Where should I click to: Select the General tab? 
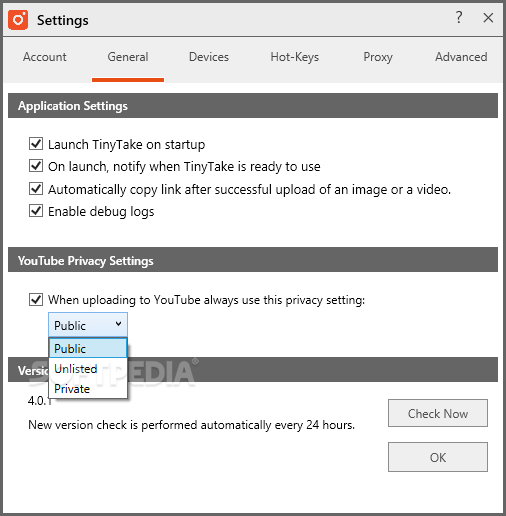tap(128, 57)
